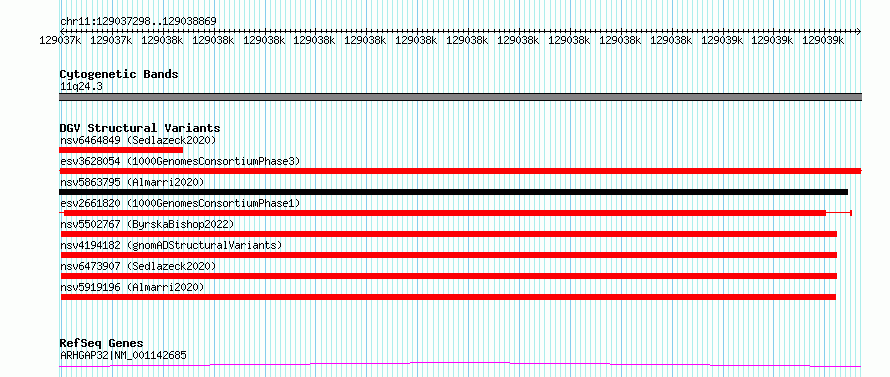
Task: Click the red bar of esv3628054
Action: pyautogui.click(x=460, y=171)
